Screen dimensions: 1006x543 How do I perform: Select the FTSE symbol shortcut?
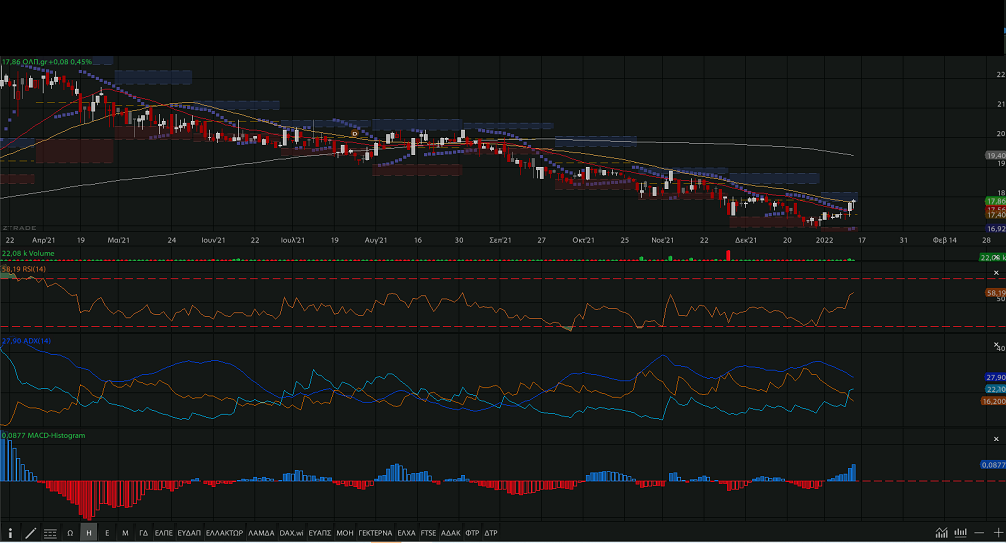pyautogui.click(x=428, y=533)
